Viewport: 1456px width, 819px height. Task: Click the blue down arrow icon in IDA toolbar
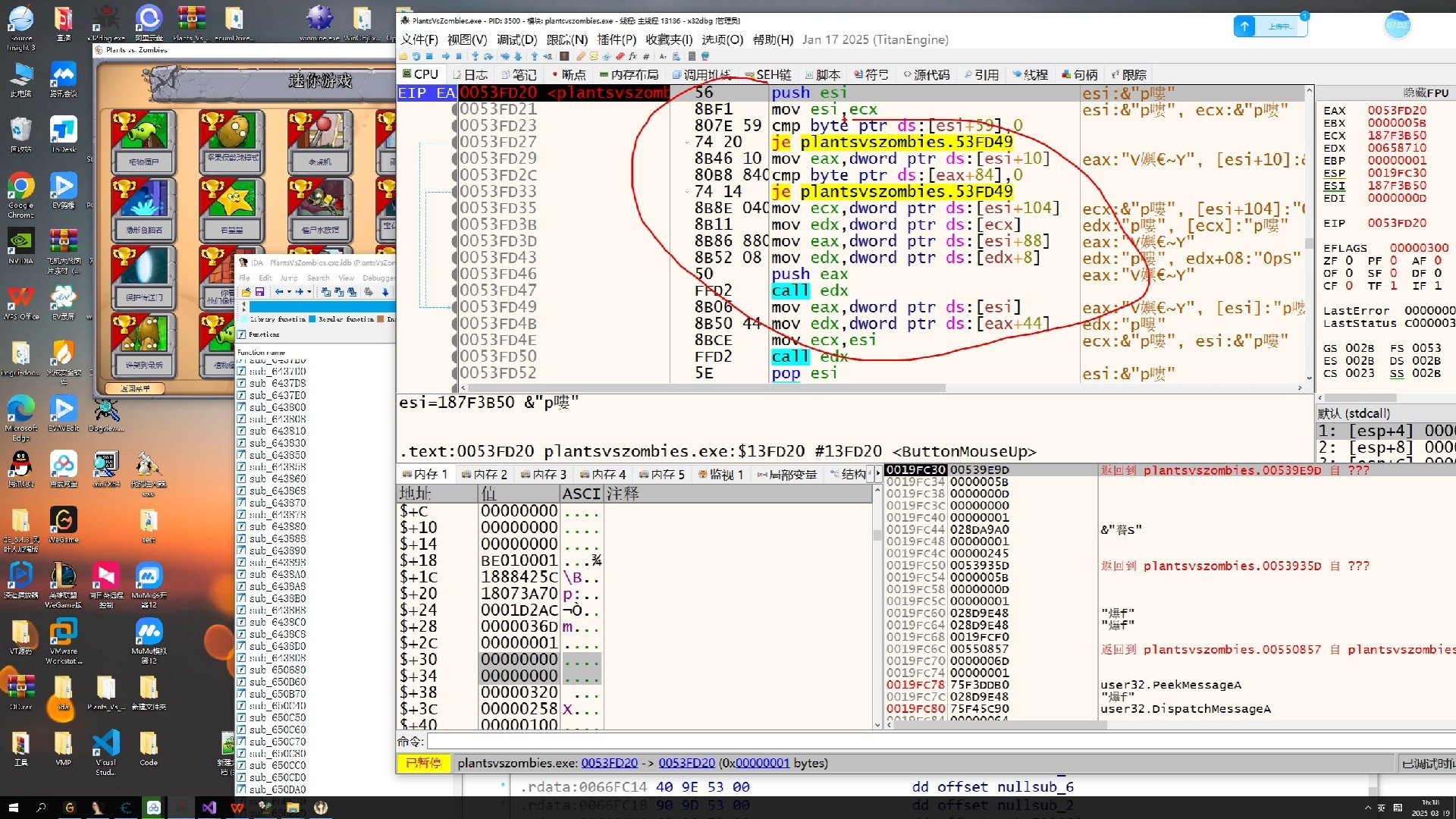(x=385, y=293)
